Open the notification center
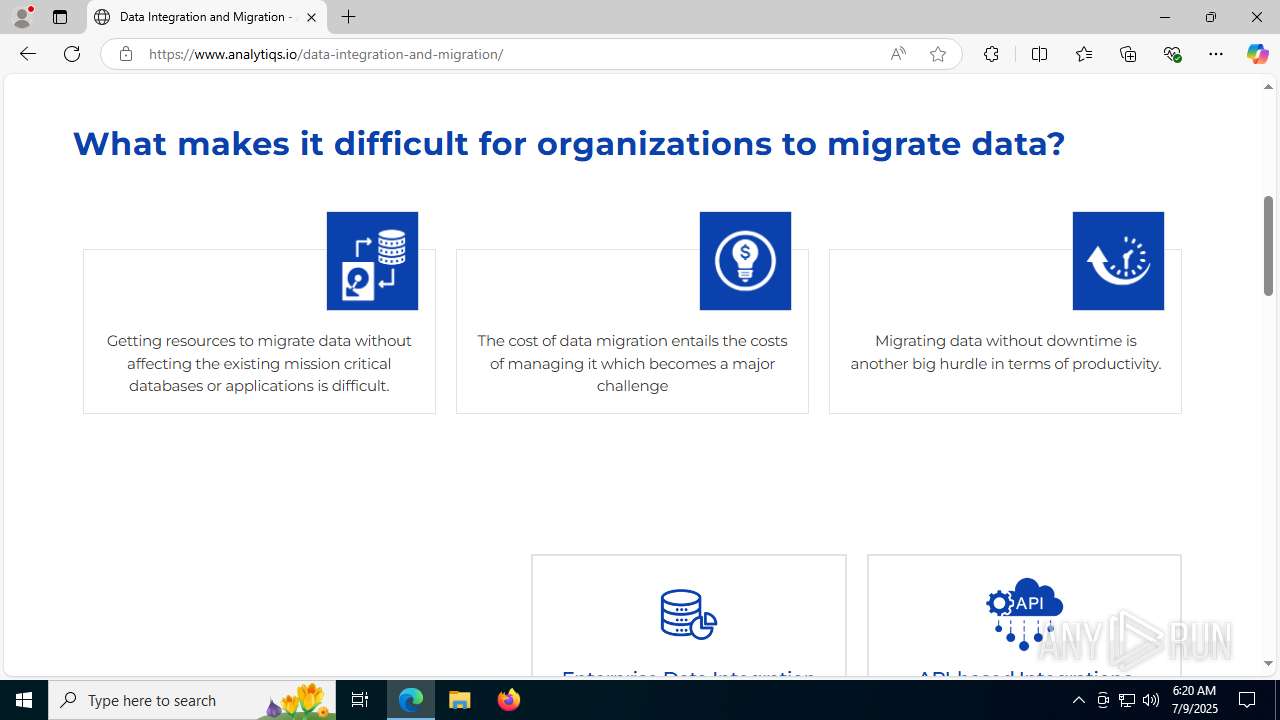The width and height of the screenshot is (1280, 720). click(1247, 700)
